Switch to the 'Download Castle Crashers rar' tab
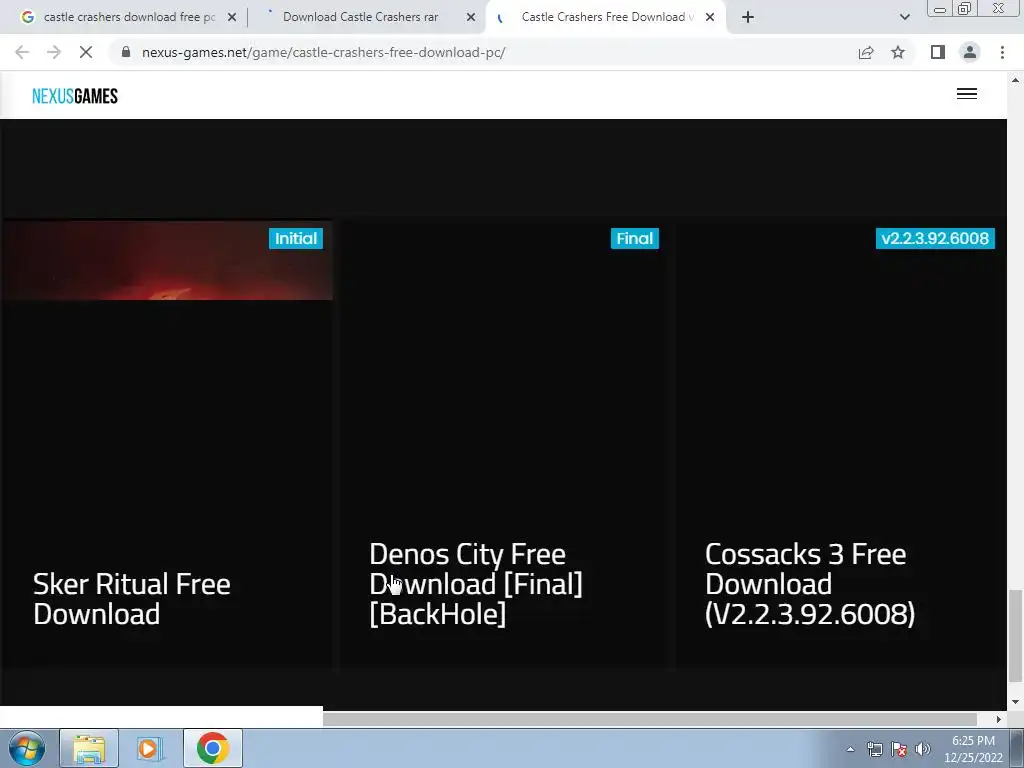Viewport: 1024px width, 768px height. (360, 17)
